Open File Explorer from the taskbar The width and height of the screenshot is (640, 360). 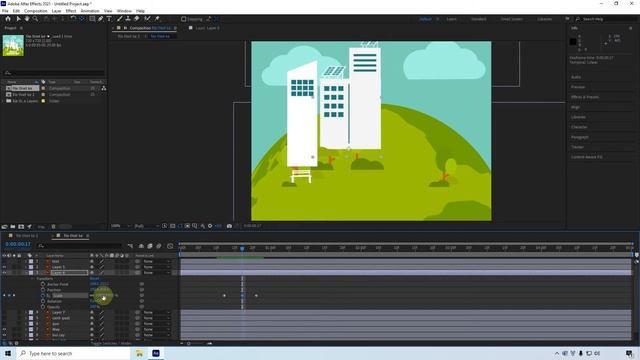click(x=140, y=353)
